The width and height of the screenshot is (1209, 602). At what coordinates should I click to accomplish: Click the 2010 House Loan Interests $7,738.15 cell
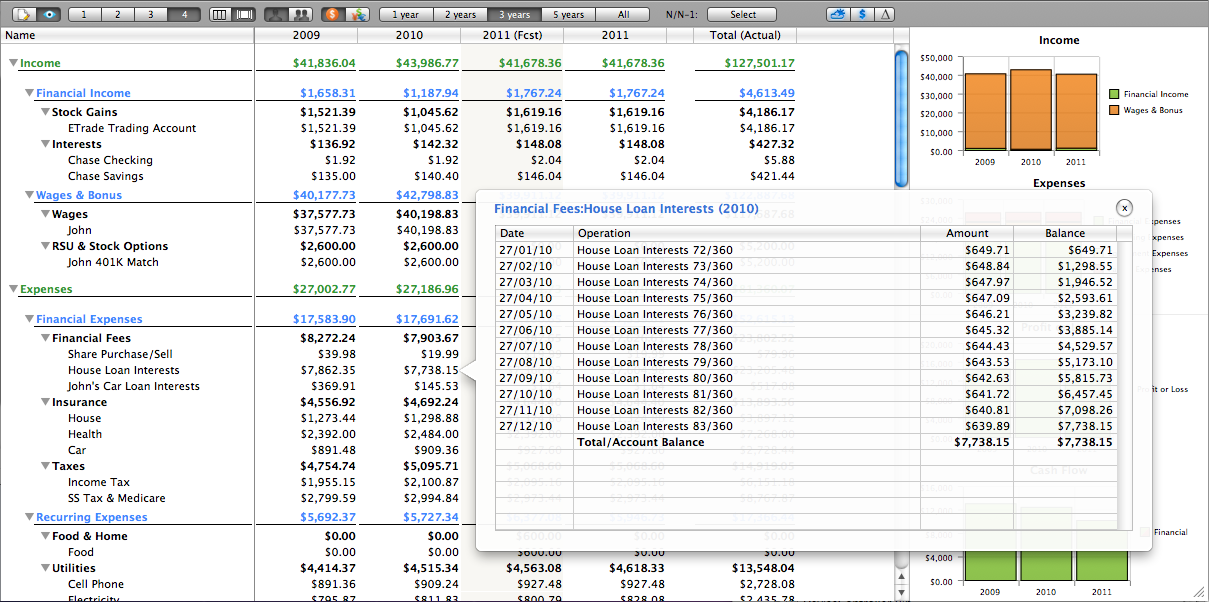[x=431, y=370]
